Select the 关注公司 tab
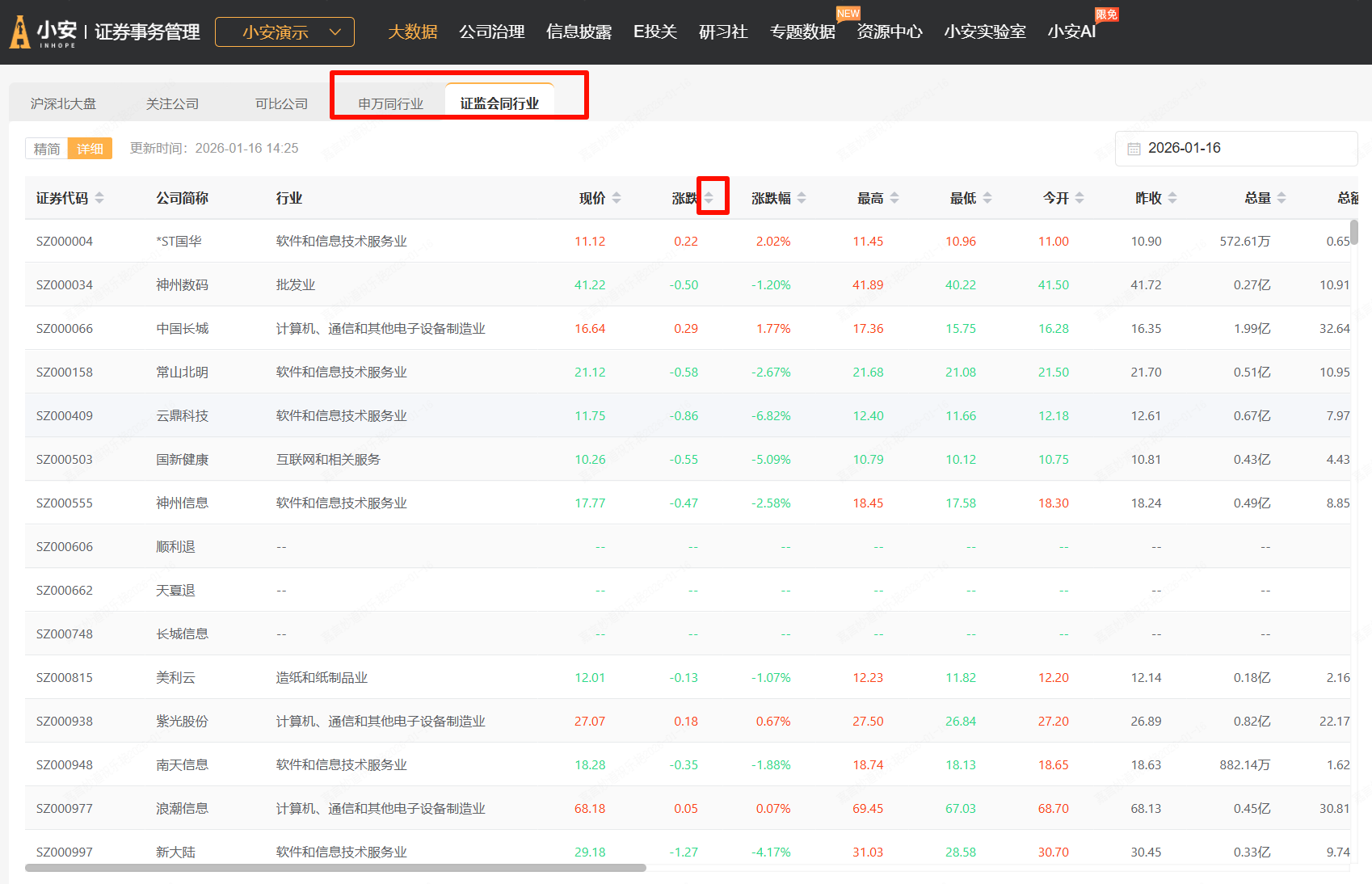This screenshot has width=1372, height=884. [172, 103]
